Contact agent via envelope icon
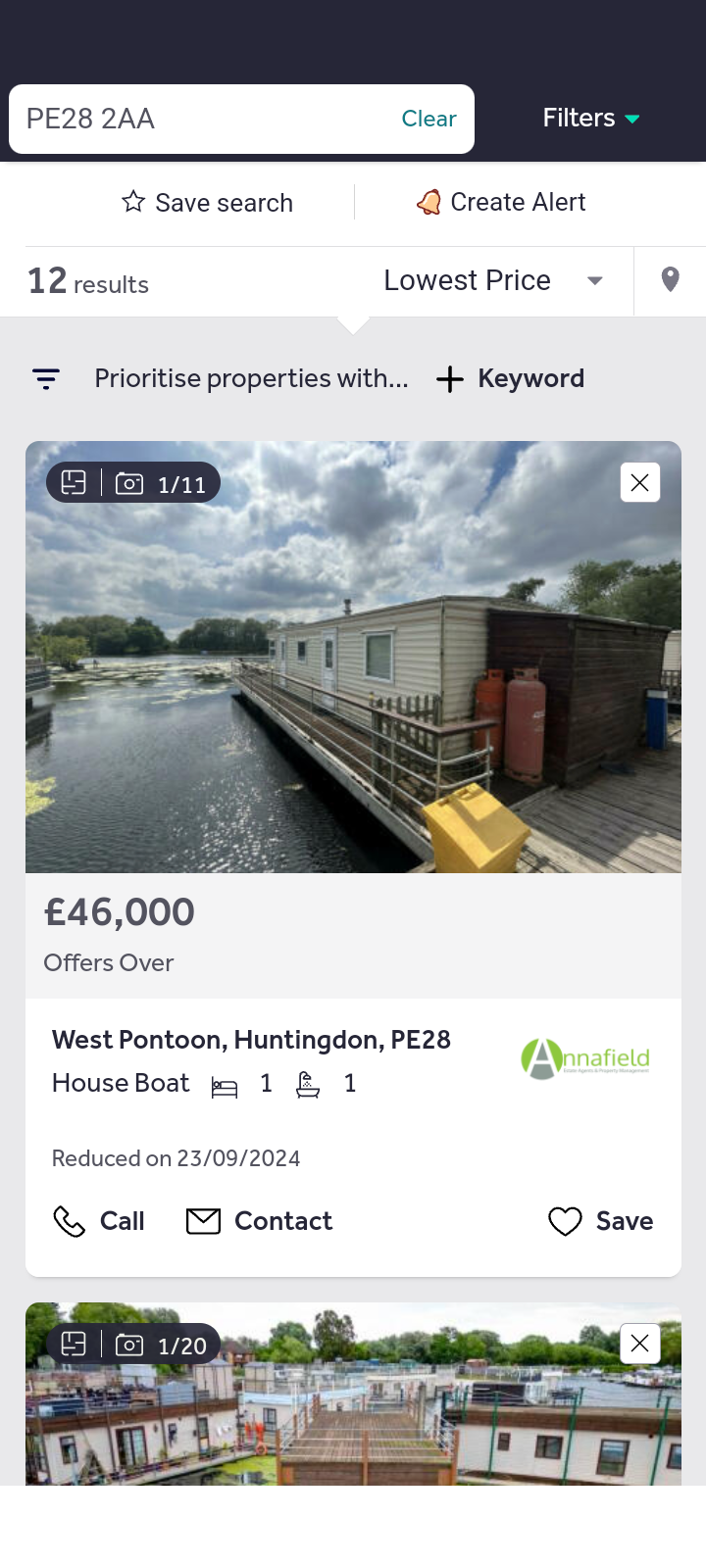The image size is (706, 1568). (x=203, y=1221)
